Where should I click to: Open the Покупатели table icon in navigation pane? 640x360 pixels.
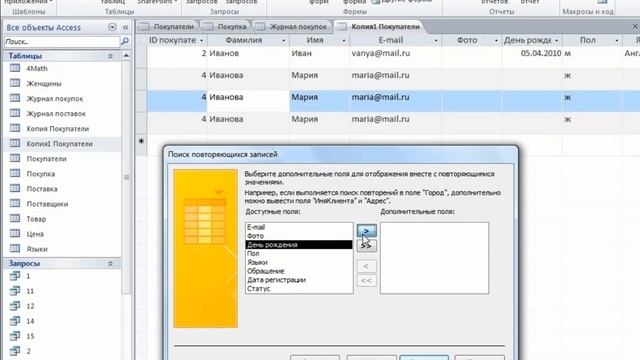pyautogui.click(x=15, y=159)
